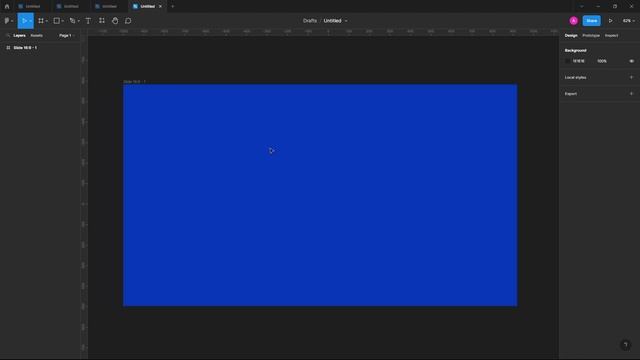Open the search icon in Layers panel
Screen dimensions: 640x360
[8, 36]
